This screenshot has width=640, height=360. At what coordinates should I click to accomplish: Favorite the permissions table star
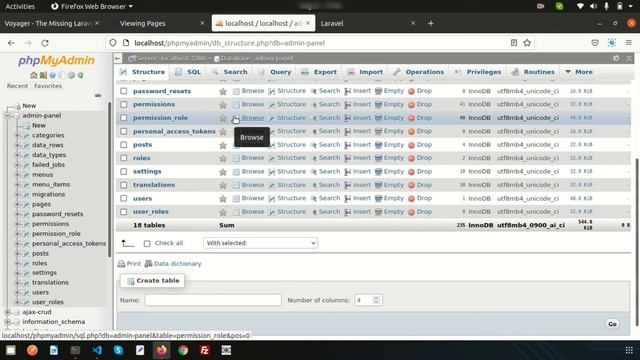pyautogui.click(x=223, y=105)
